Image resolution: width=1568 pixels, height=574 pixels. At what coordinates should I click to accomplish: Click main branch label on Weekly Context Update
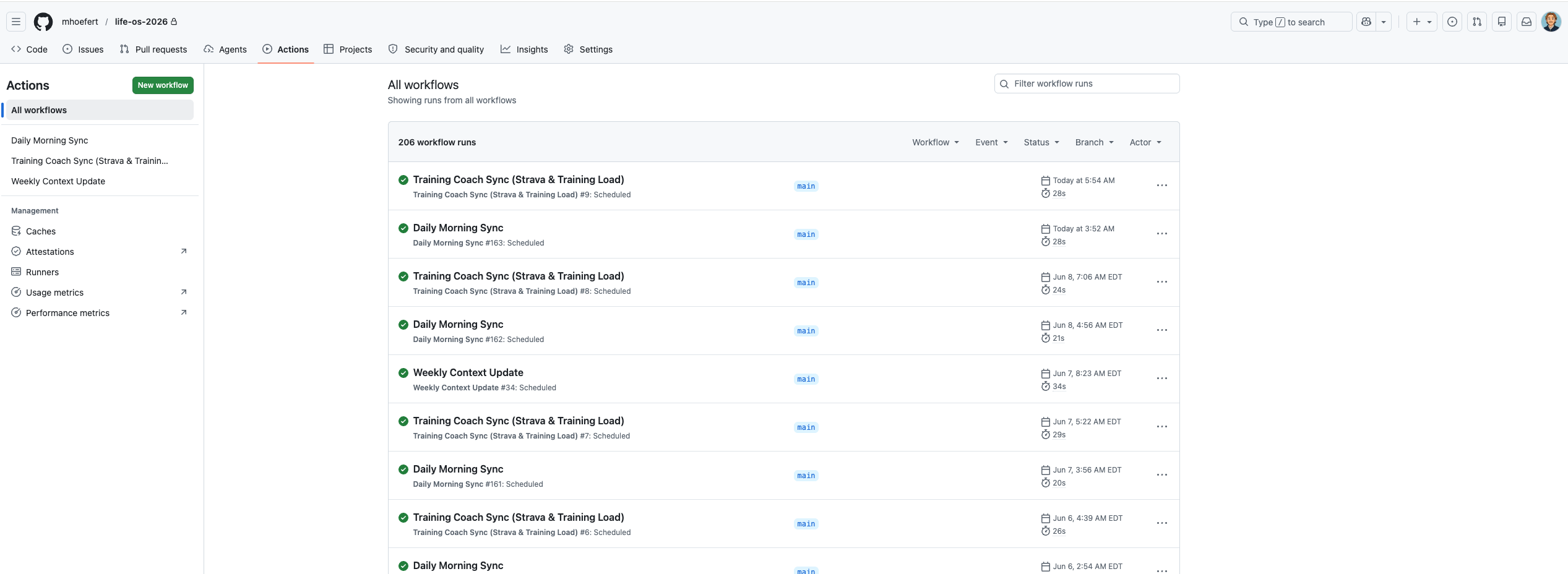coord(806,379)
